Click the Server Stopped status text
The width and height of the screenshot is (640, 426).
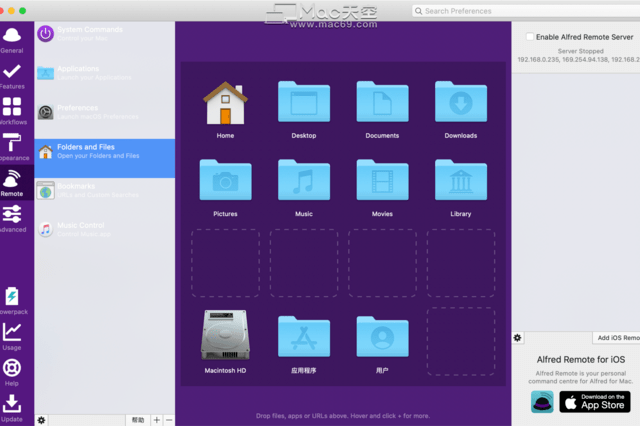click(580, 51)
